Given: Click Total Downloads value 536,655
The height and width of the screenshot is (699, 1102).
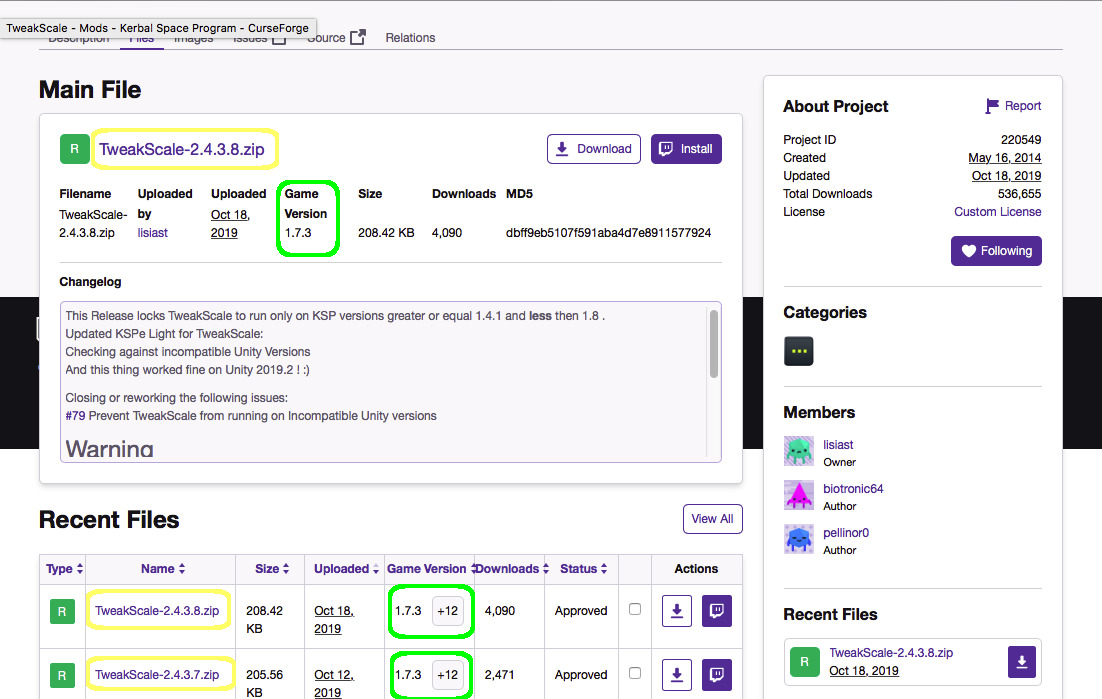Looking at the screenshot, I should point(1020,194).
